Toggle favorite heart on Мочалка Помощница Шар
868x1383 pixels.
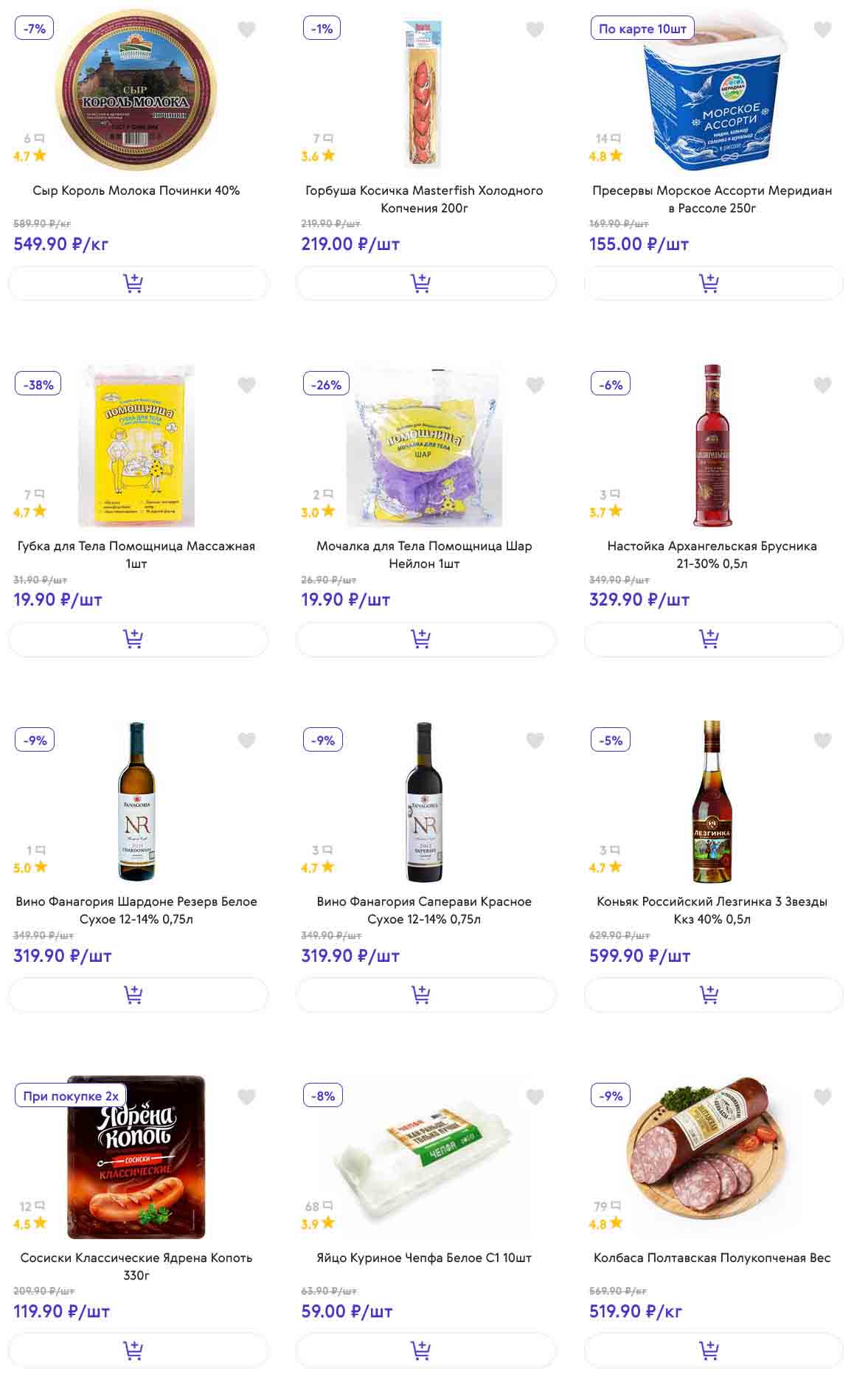coord(535,385)
